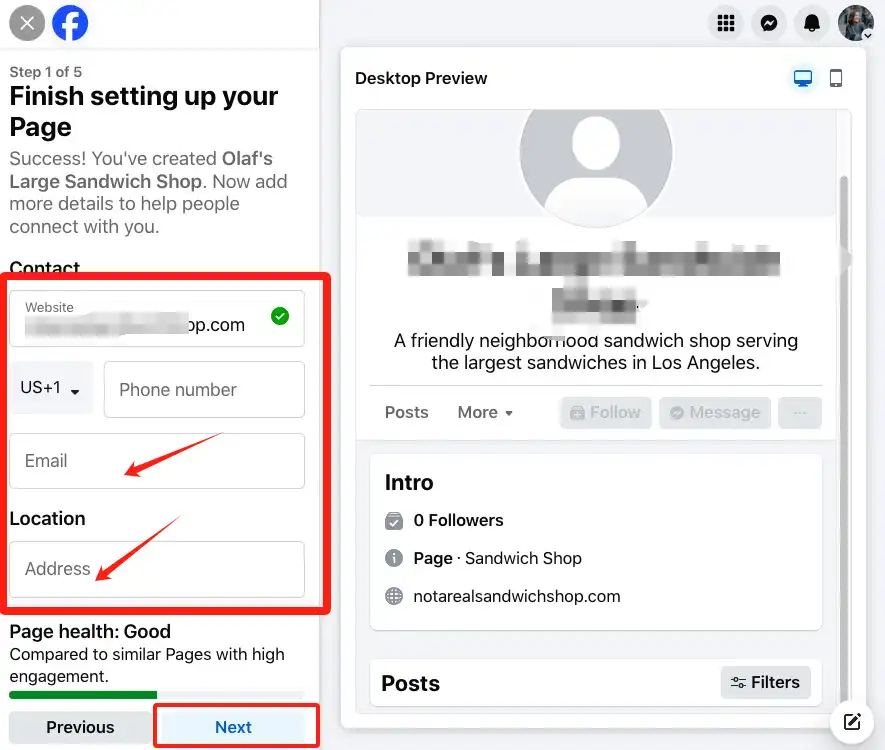Screen dimensions: 885x750
Task: Click the 'Page · Sandwich Shop' text
Action: click(x=497, y=558)
